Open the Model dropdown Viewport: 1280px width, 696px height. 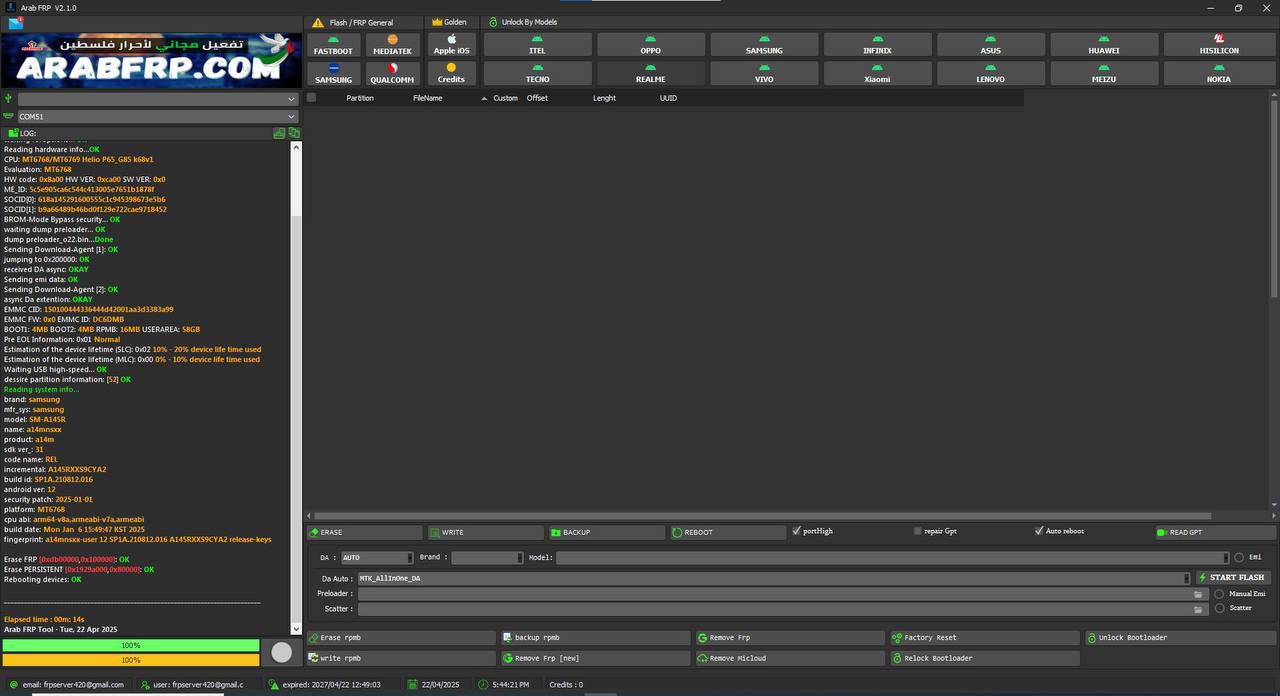click(892, 558)
